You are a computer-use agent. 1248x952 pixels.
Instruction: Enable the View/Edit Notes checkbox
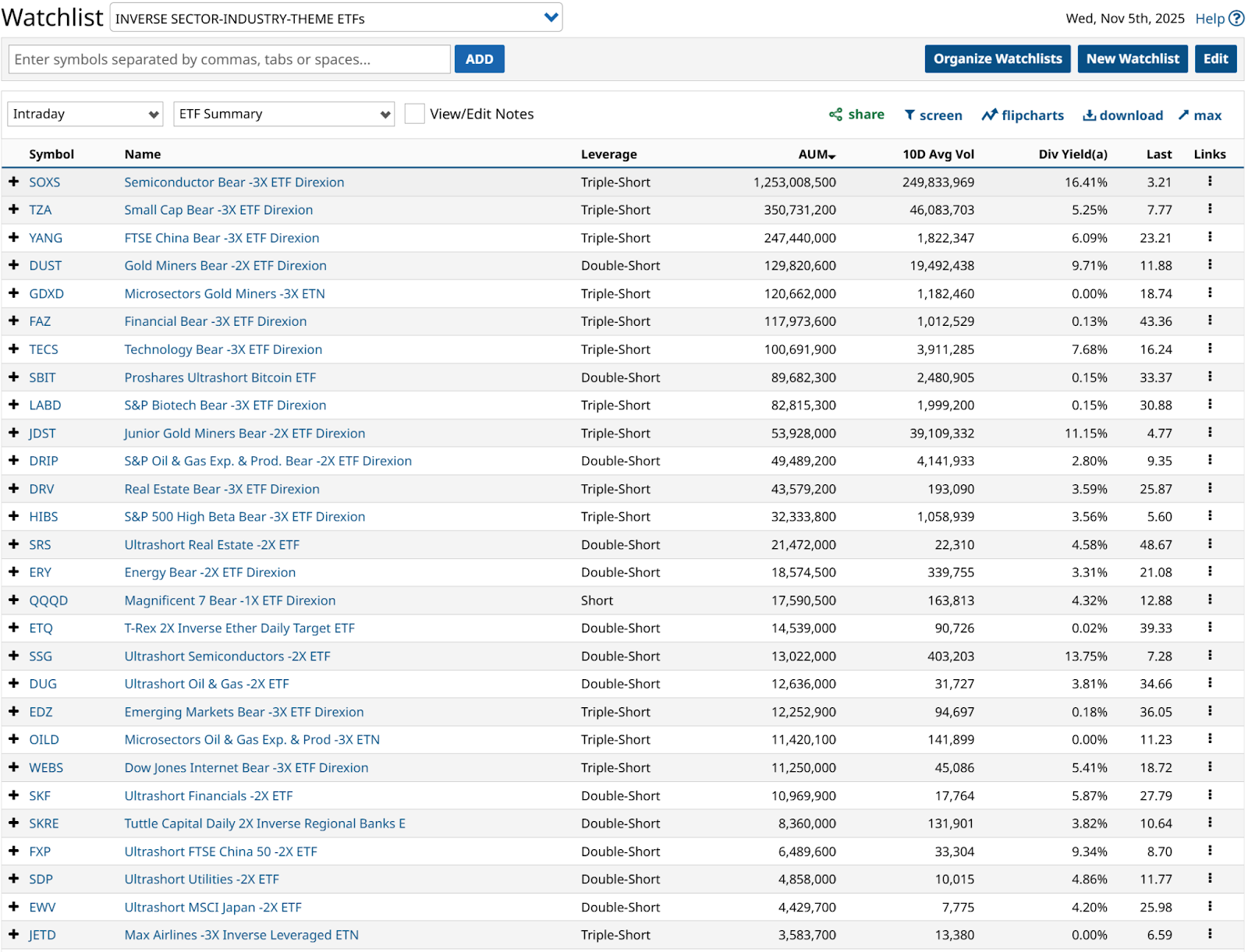pos(415,114)
